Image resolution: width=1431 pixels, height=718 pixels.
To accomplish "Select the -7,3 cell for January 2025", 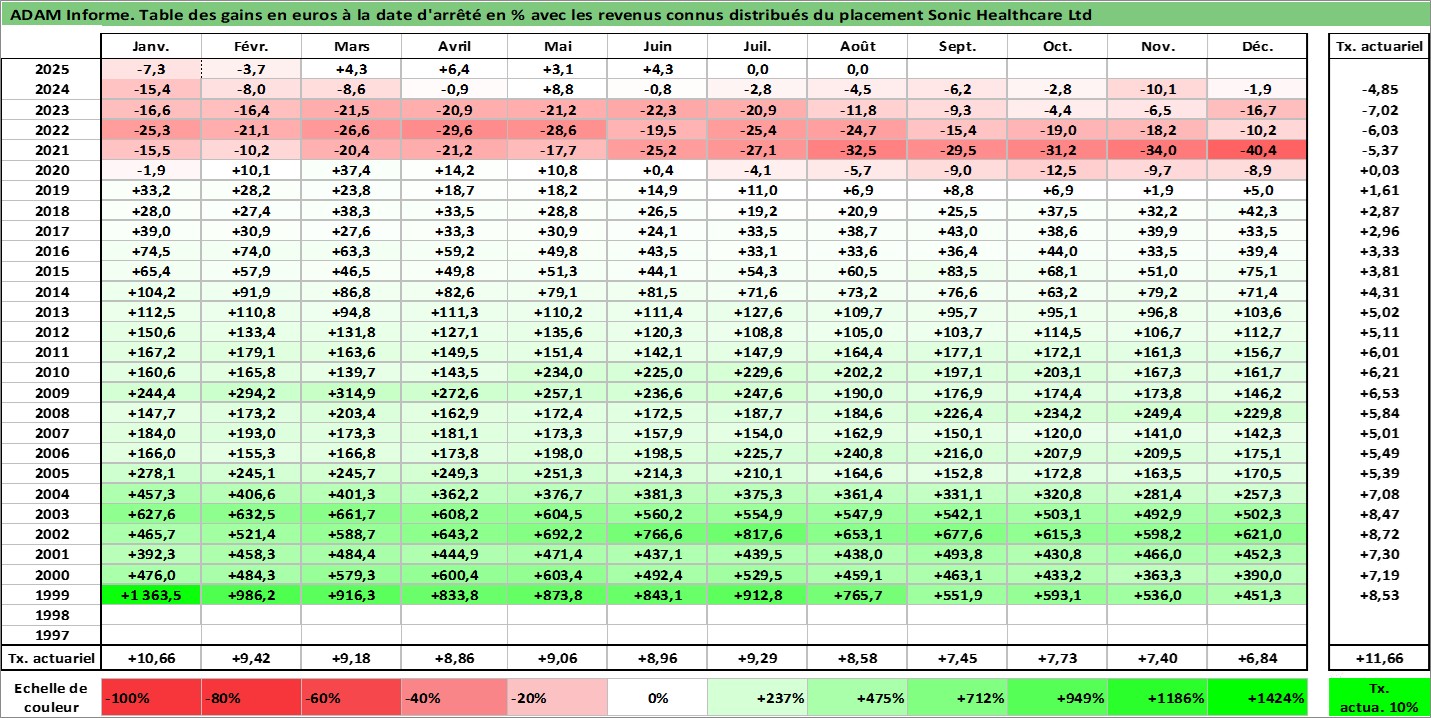I will pyautogui.click(x=152, y=70).
